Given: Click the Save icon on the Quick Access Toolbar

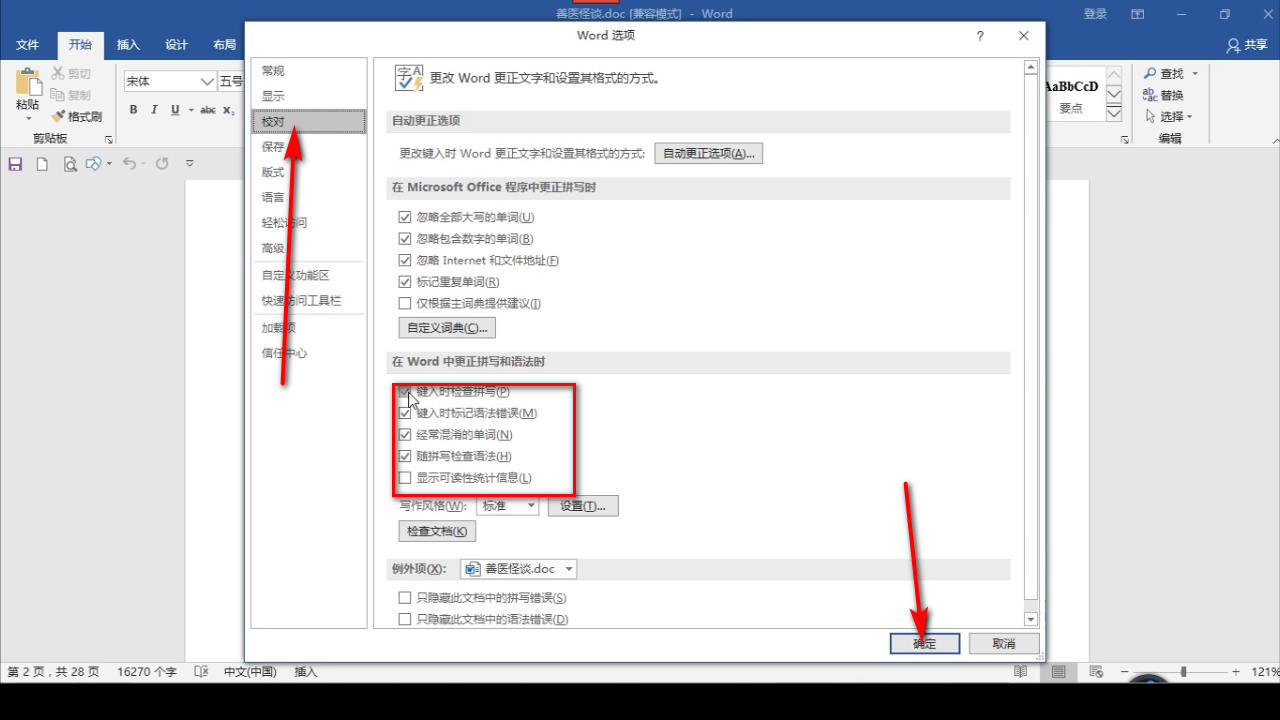Looking at the screenshot, I should tap(14, 163).
